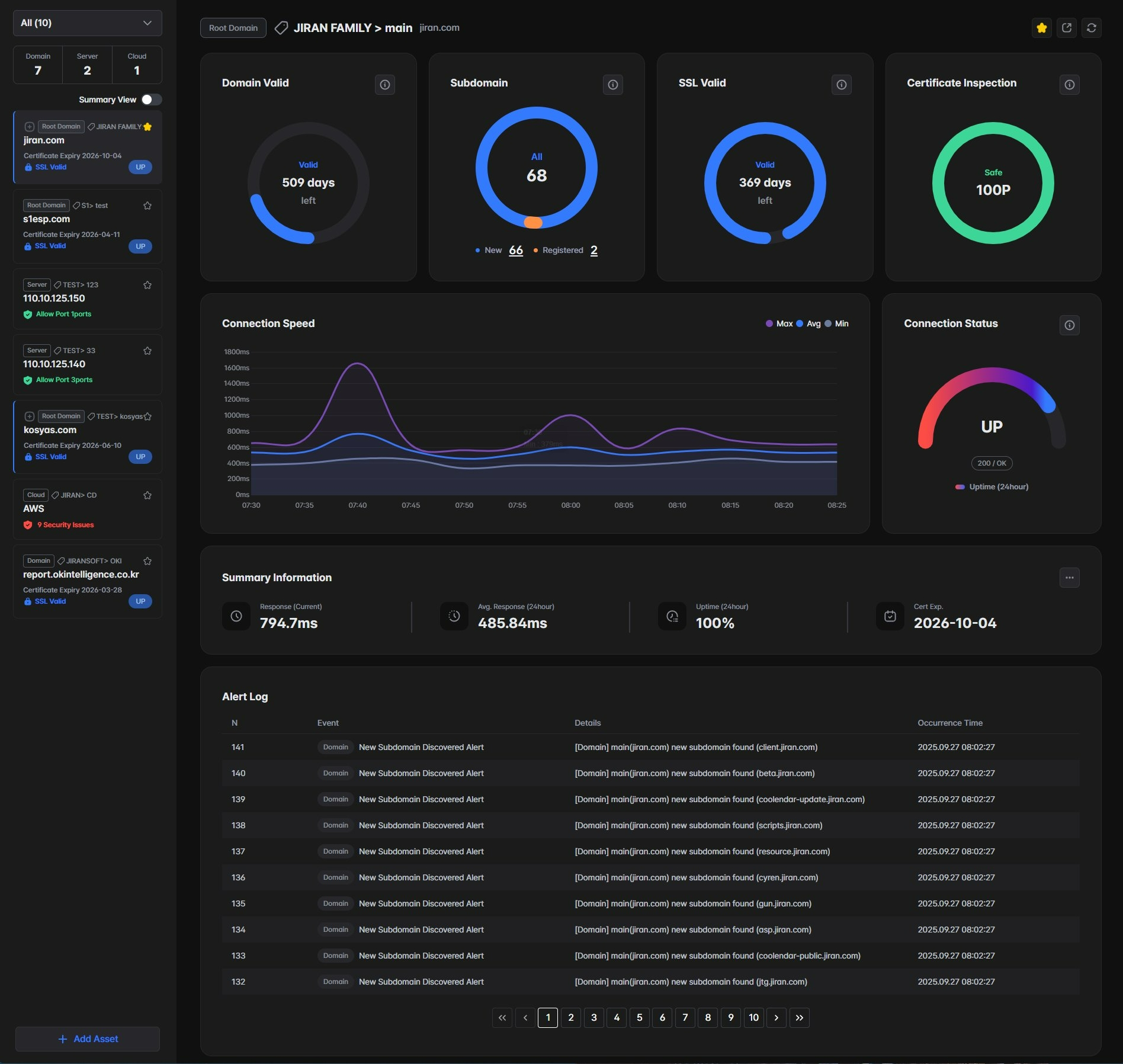Click the Add Asset button
Screen dimensions: 1123x1064
88,1039
